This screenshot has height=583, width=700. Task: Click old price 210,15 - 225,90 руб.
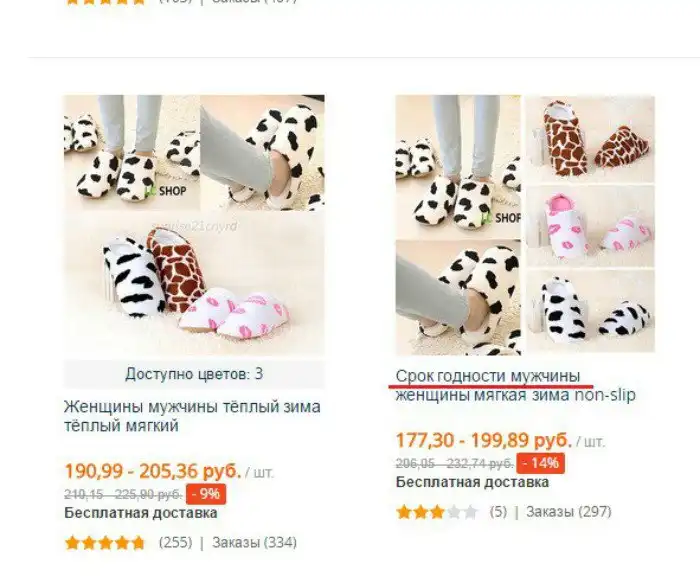[x=123, y=495]
